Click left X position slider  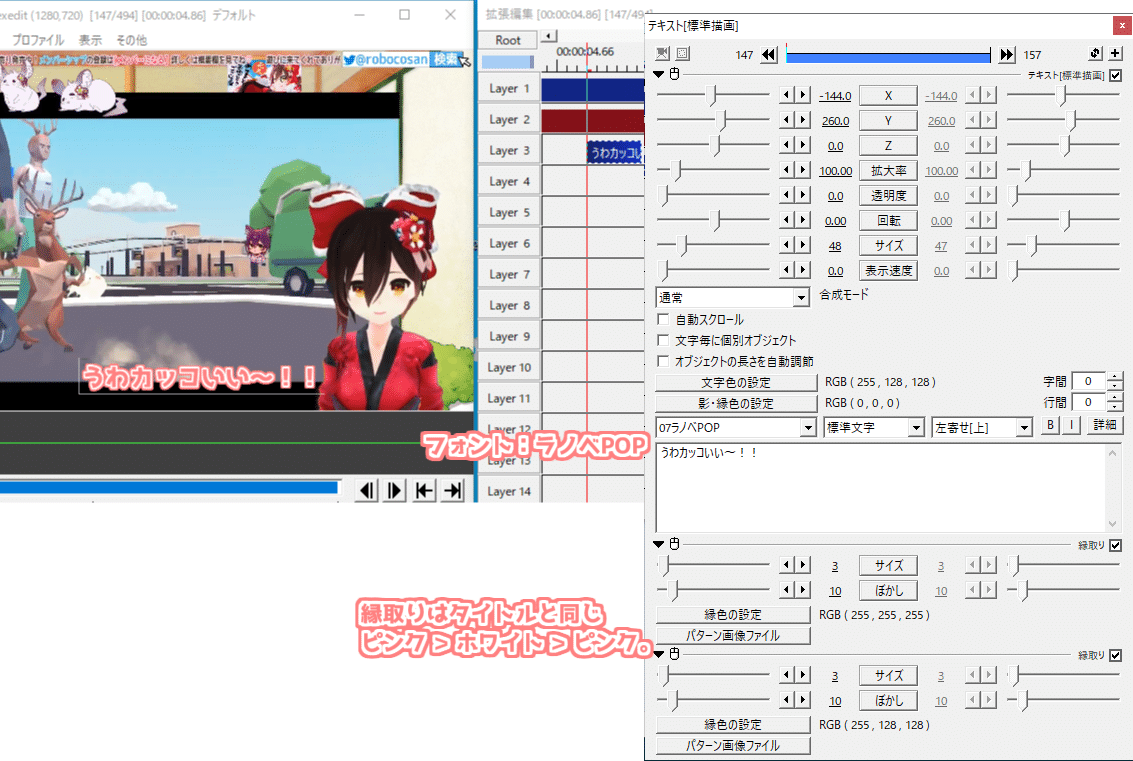[x=713, y=95]
